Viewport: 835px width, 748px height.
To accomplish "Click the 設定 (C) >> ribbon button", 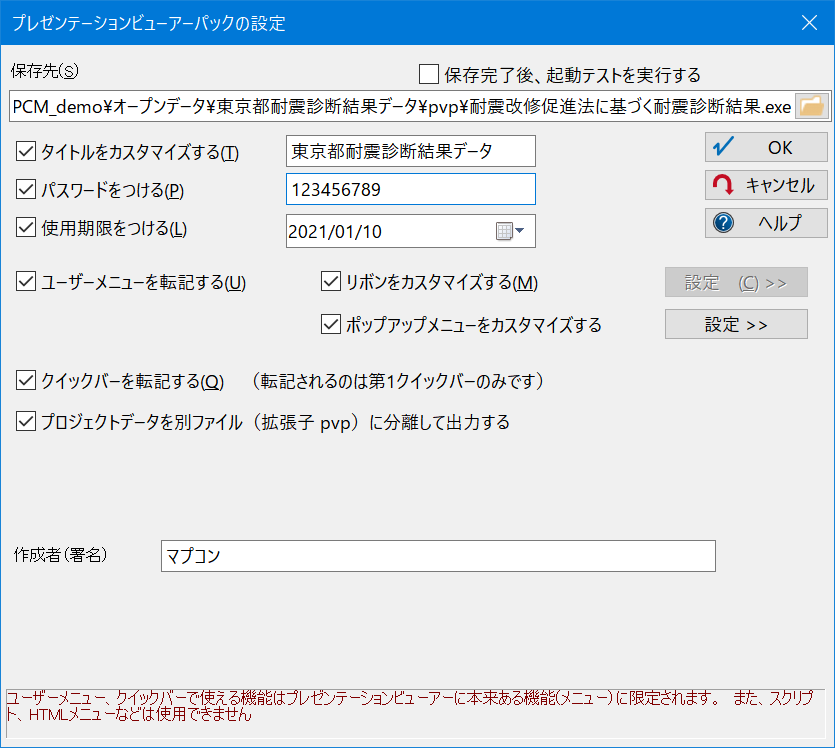I will point(736,282).
